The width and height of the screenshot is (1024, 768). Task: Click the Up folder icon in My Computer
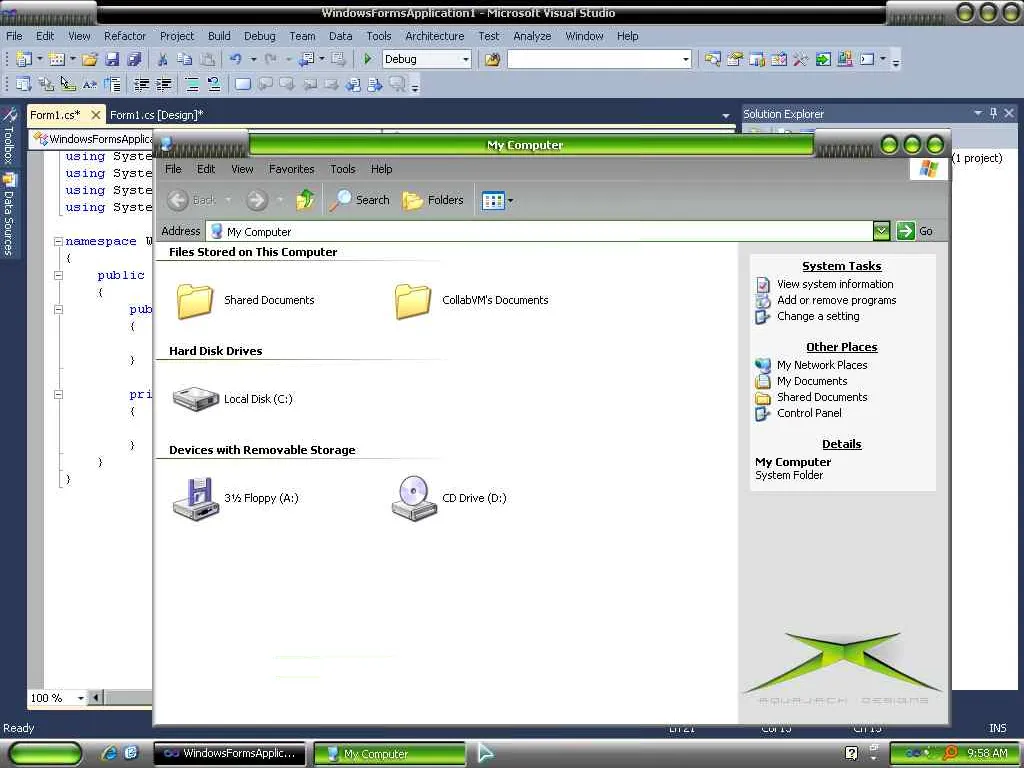(x=305, y=200)
